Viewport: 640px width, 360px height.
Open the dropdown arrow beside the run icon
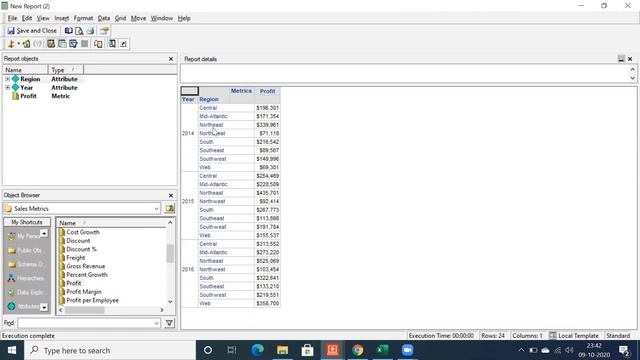tap(18, 44)
